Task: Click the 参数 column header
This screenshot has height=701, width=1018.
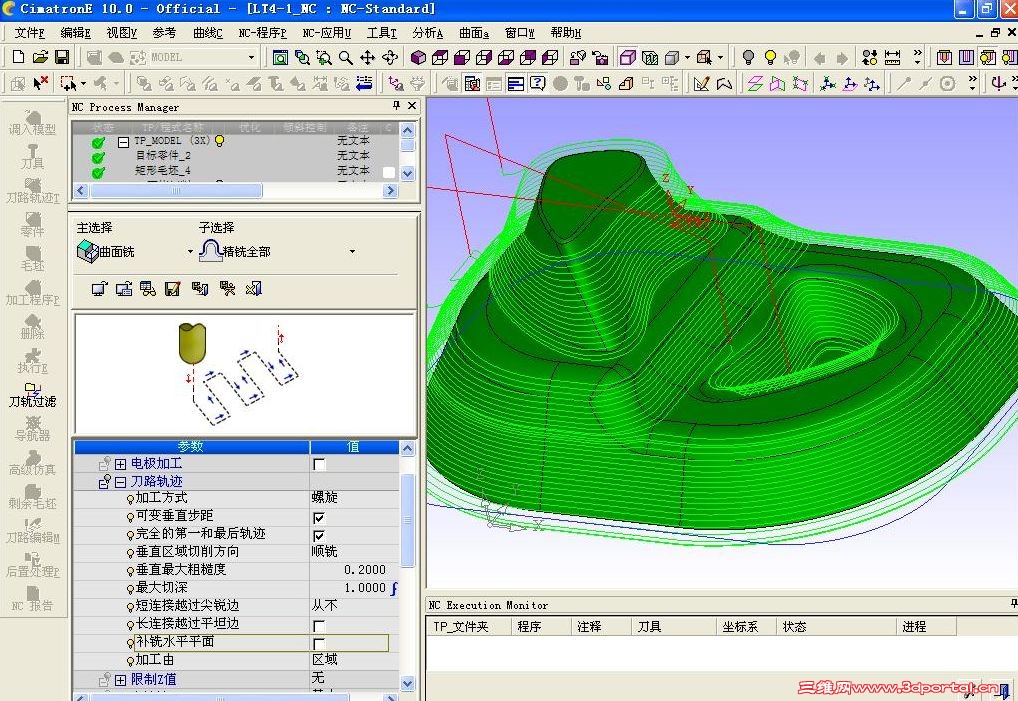Action: [192, 447]
